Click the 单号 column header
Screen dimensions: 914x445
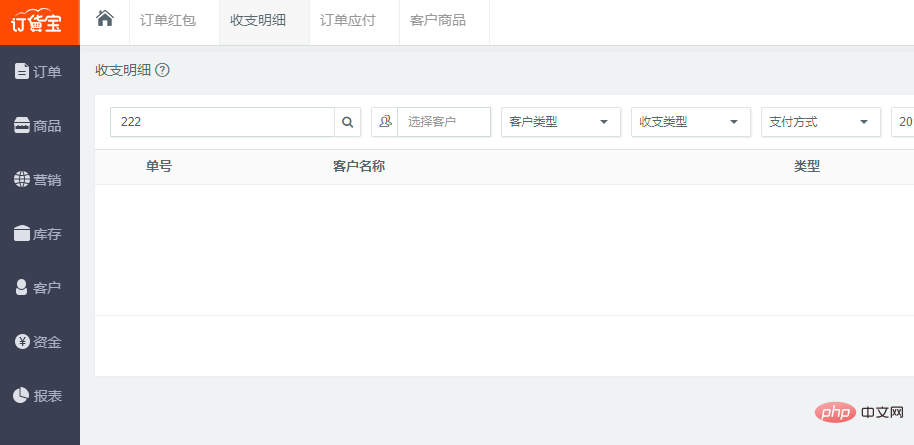(159, 167)
